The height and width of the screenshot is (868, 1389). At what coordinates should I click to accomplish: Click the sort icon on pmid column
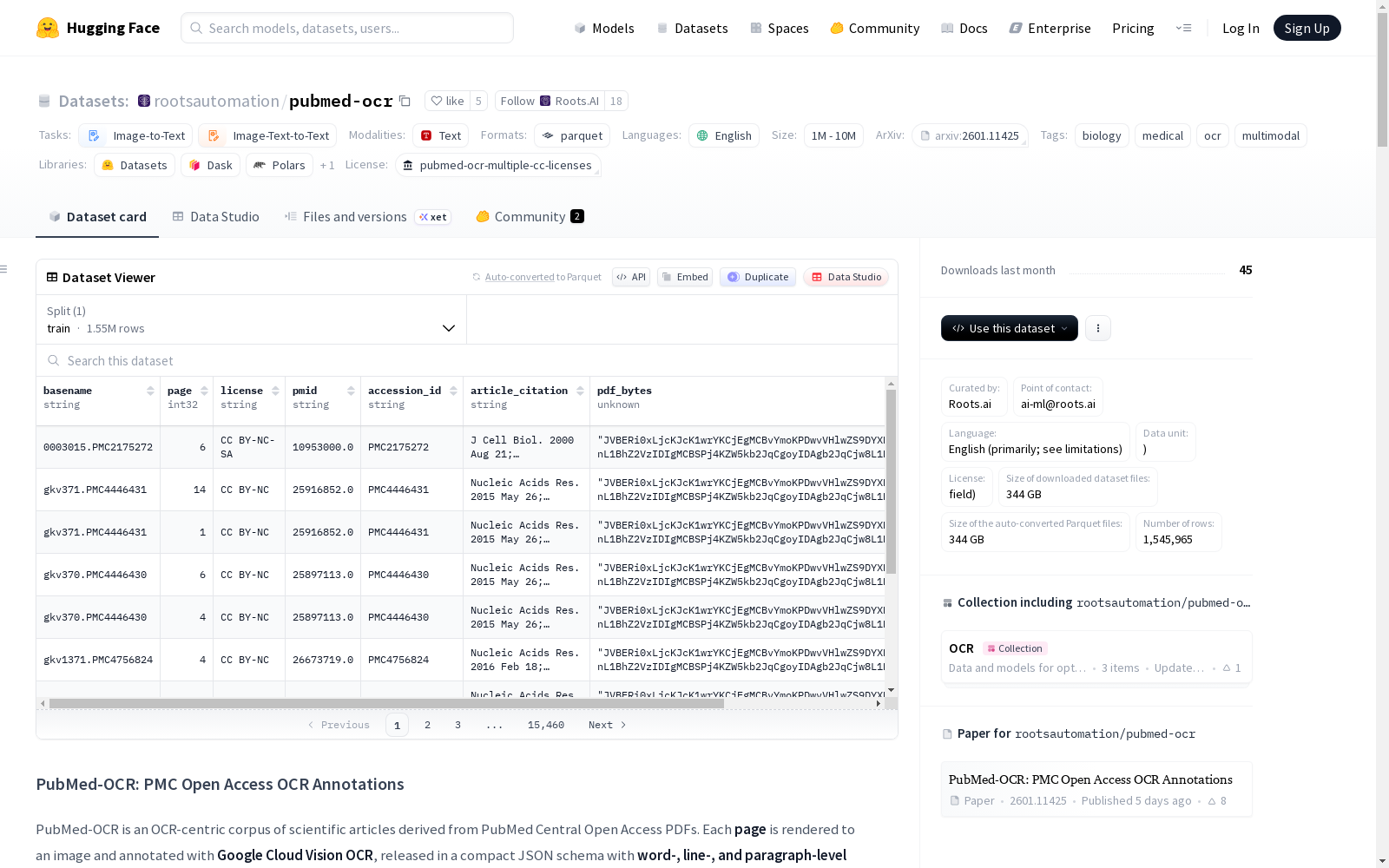(351, 391)
